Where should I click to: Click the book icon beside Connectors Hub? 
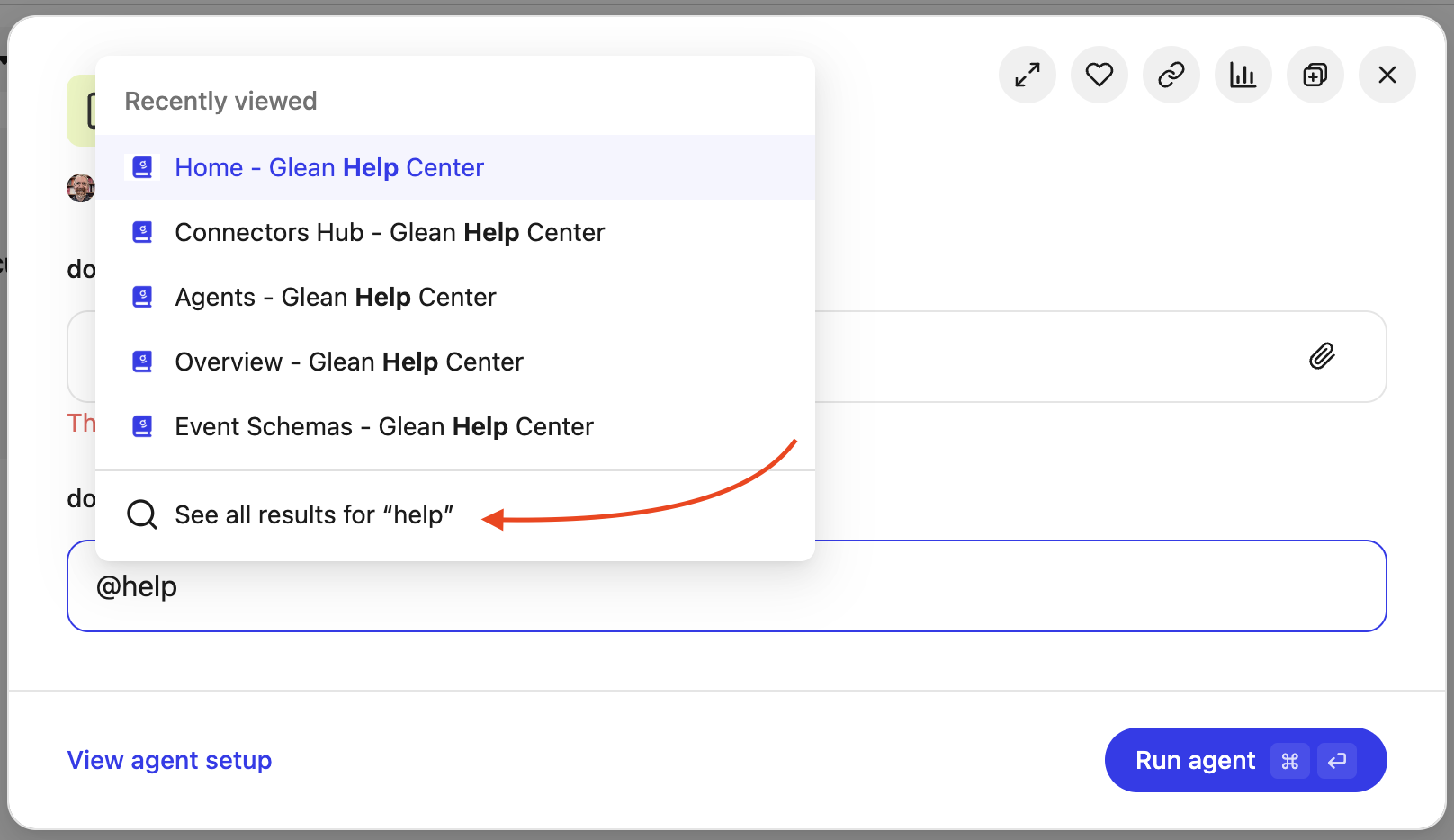(x=142, y=232)
